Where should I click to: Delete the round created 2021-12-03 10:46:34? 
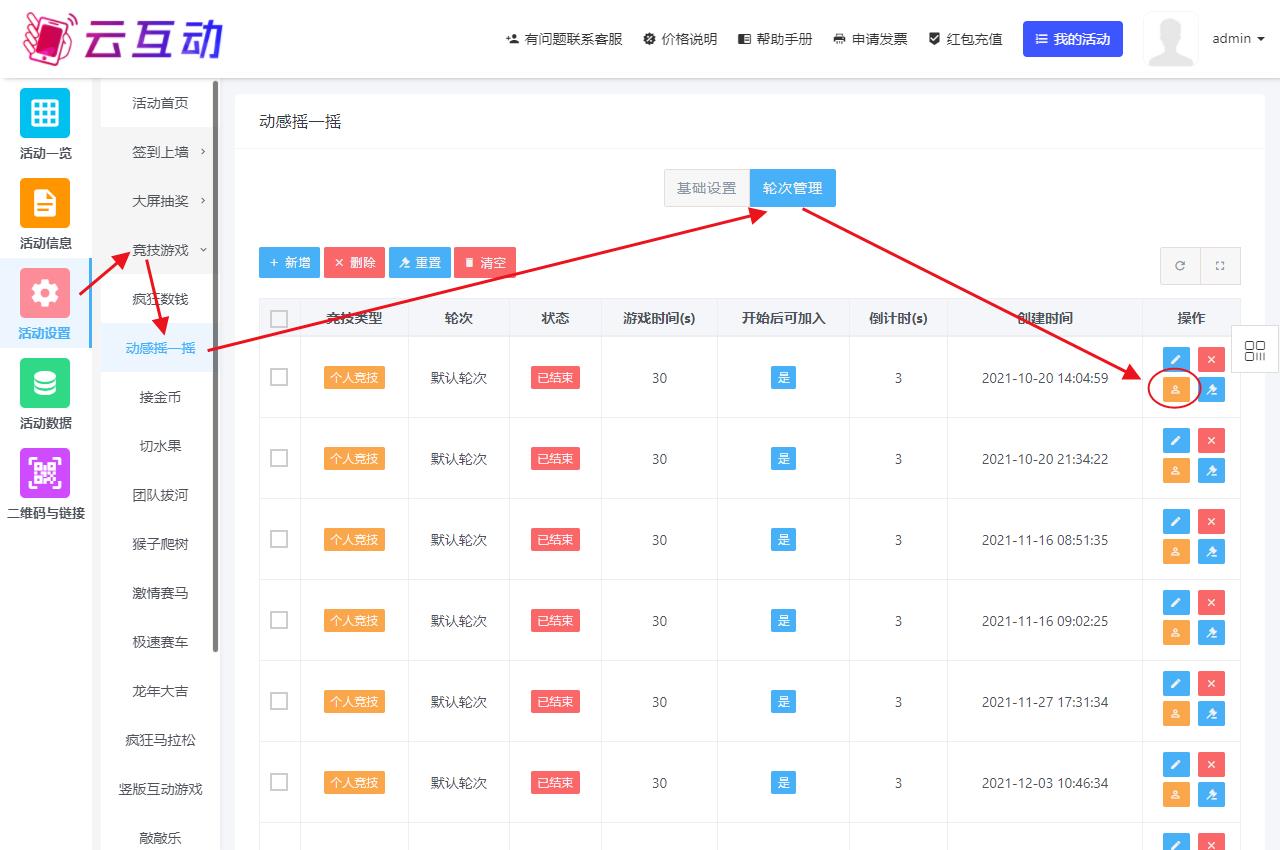click(x=1211, y=764)
